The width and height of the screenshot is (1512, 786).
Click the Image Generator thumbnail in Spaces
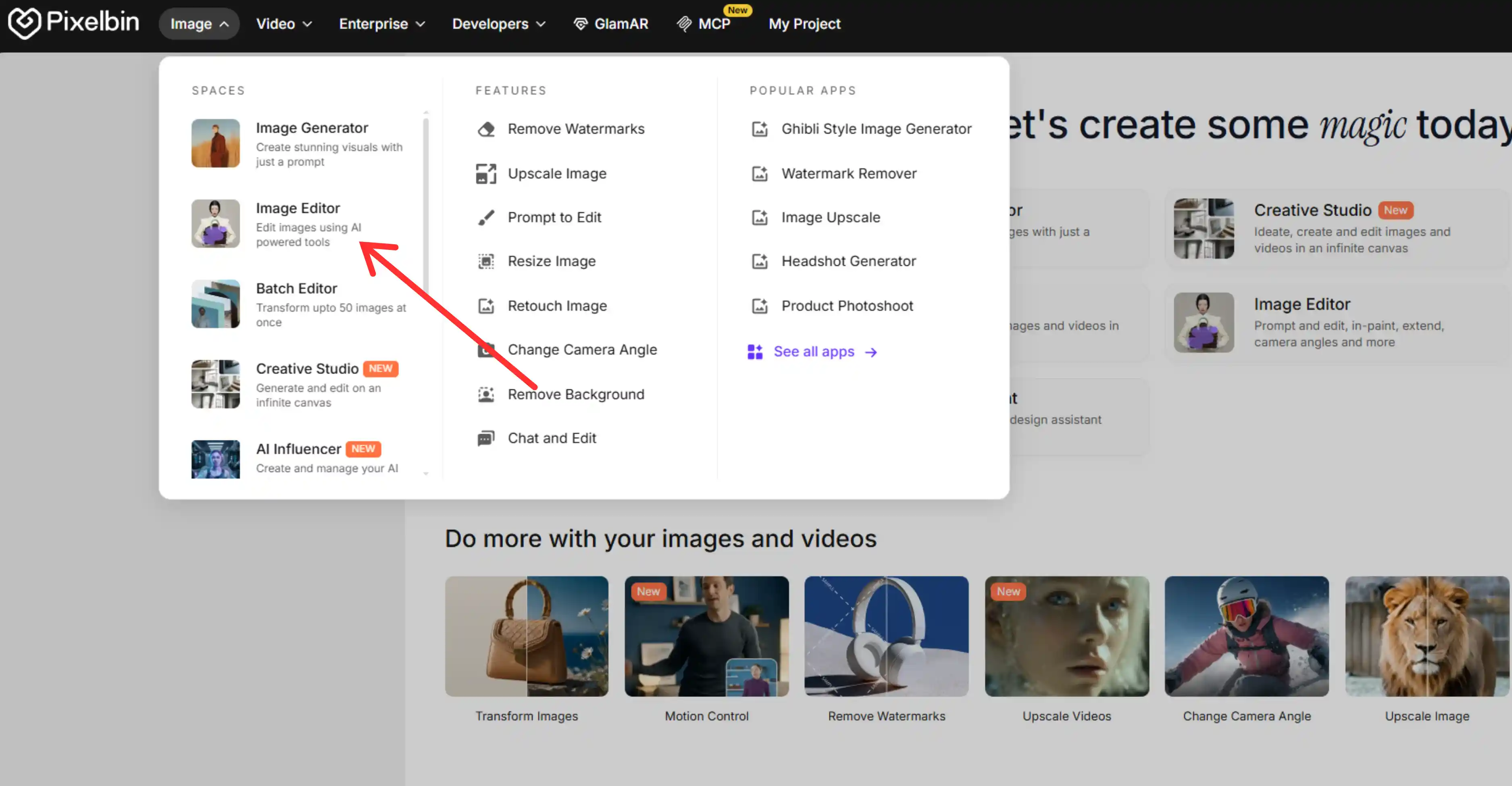[215, 144]
